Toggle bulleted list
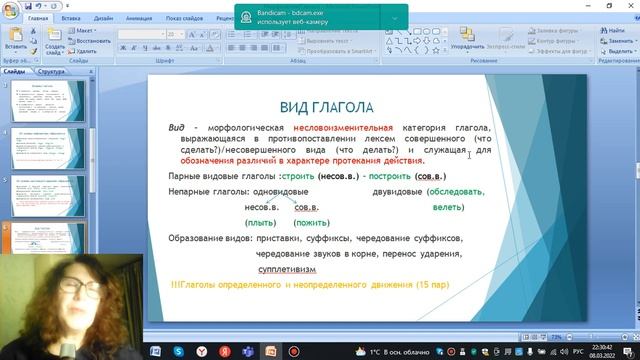 [x=233, y=35]
